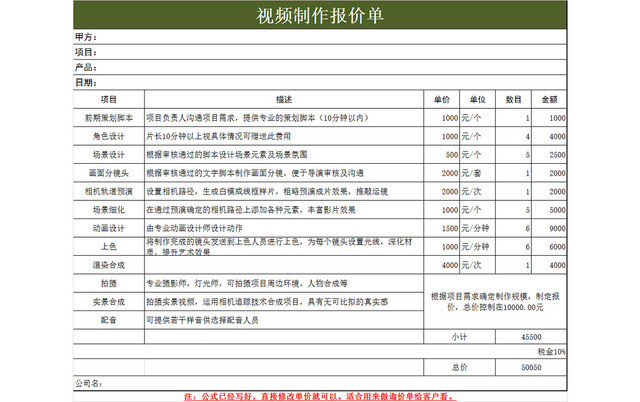Select unit 元/分钟 in 动画设计 row
The width and height of the screenshot is (640, 402).
[x=478, y=228]
